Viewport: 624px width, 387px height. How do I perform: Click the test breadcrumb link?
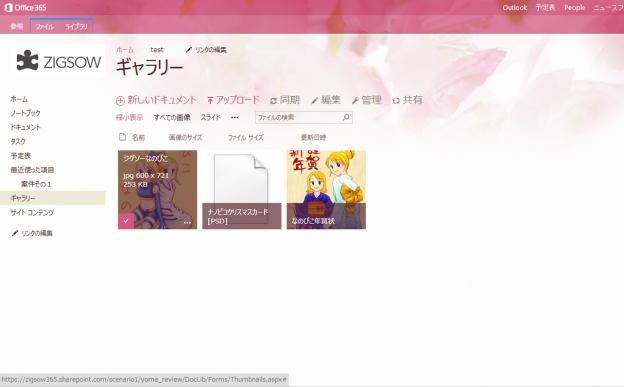click(157, 50)
